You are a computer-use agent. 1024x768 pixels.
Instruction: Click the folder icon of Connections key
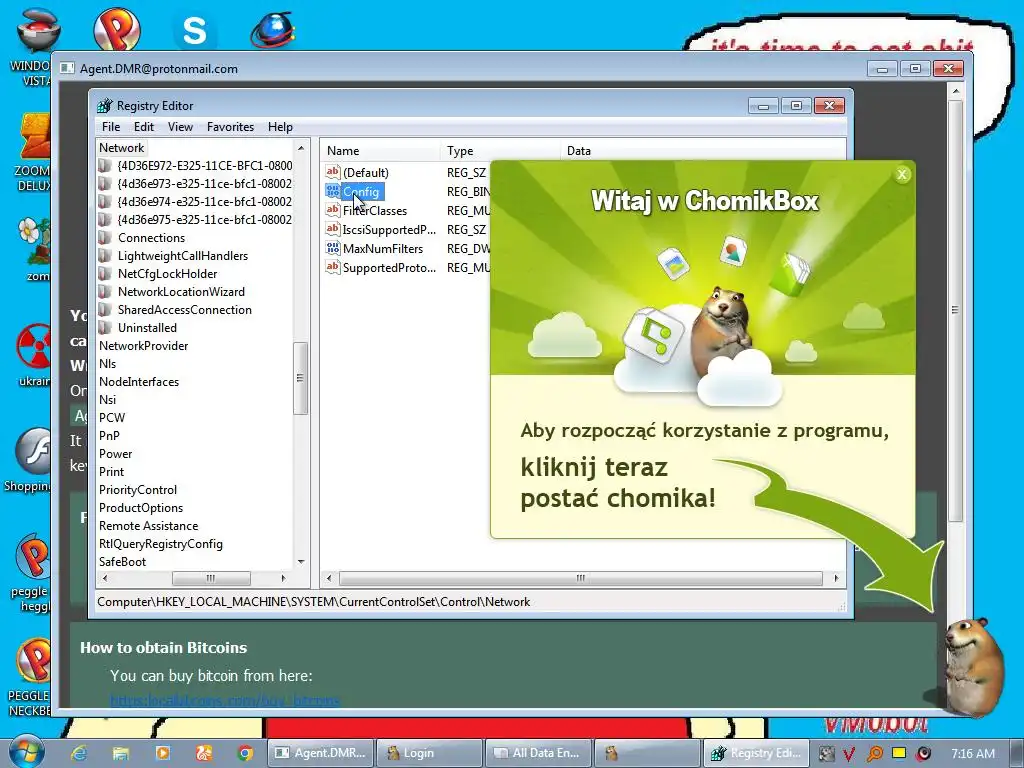click(x=105, y=238)
